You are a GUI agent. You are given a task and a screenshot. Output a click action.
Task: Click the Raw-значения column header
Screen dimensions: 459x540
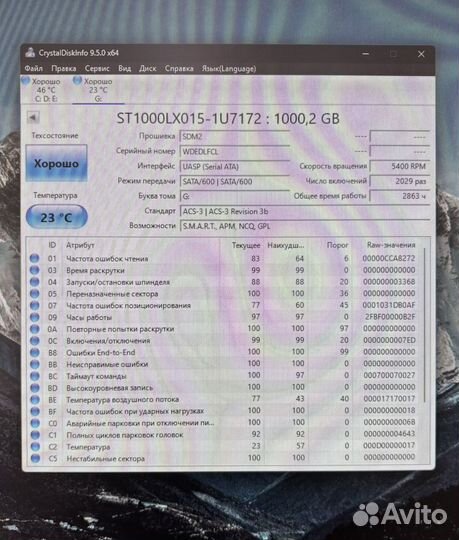click(391, 245)
